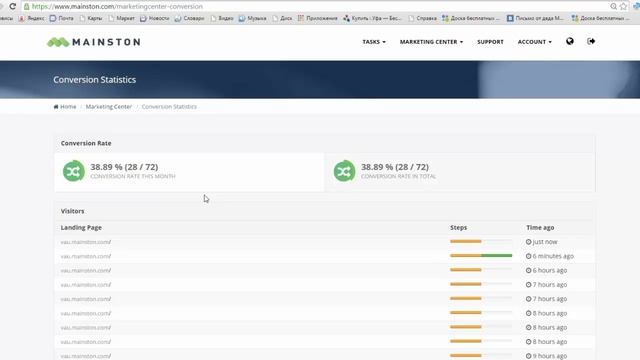The image size is (640, 360).
Task: Open the Яндекс bookmark
Action: [x=32, y=18]
